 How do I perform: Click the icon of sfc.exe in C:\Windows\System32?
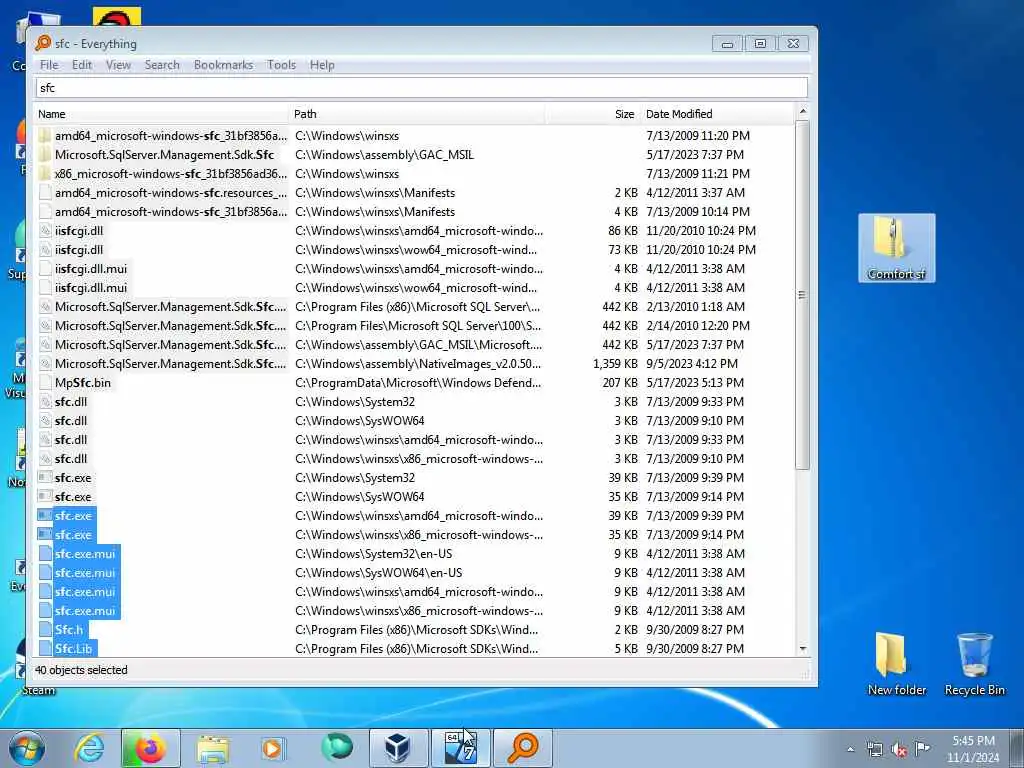click(x=44, y=477)
